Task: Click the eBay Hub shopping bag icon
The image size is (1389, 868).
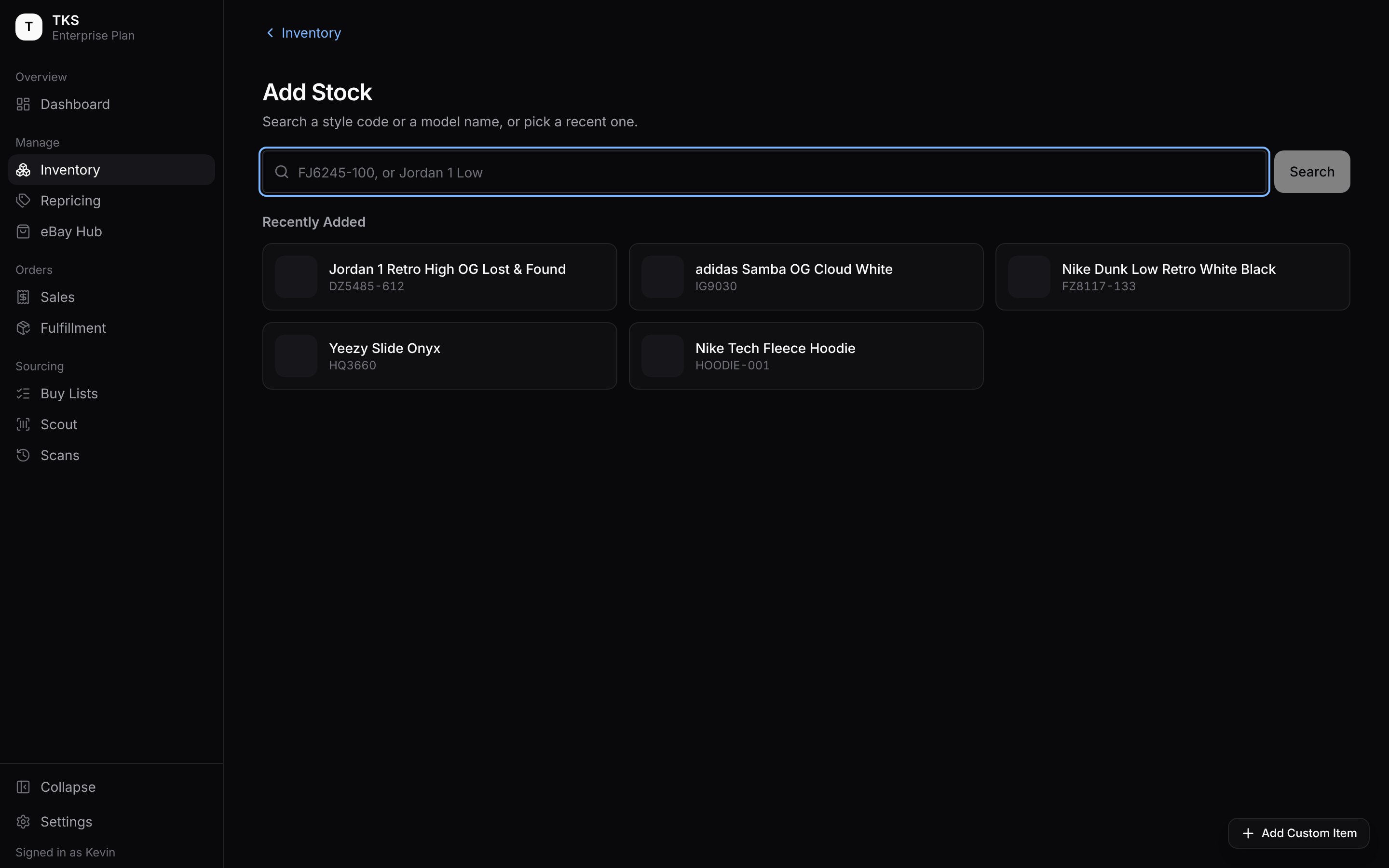Action: pos(23,231)
